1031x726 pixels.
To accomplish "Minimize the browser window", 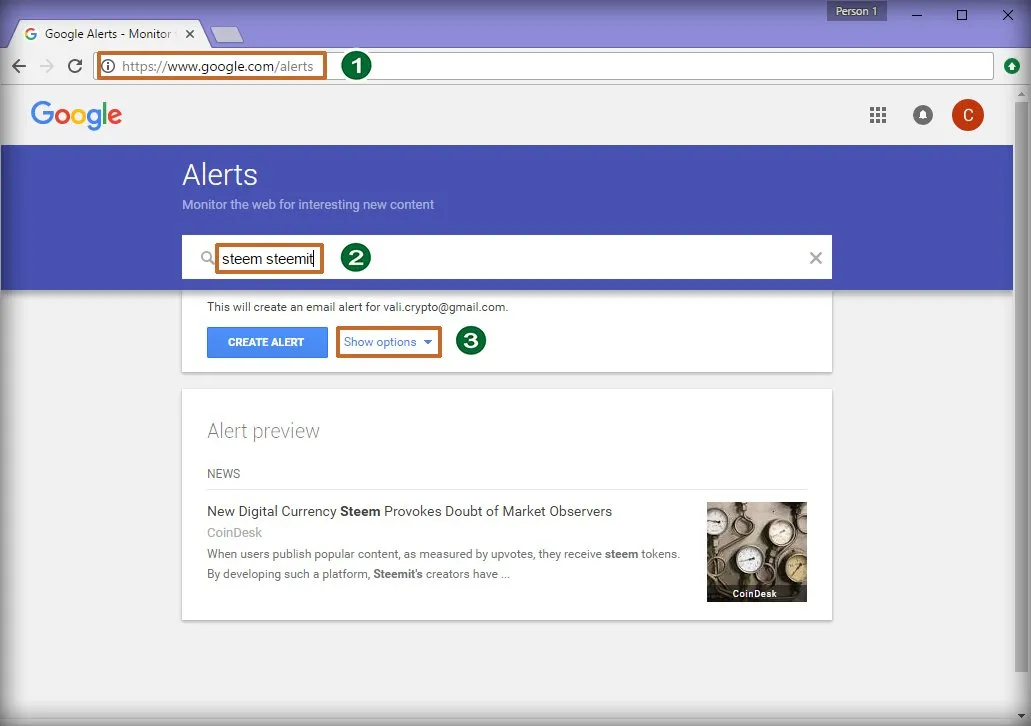I will [x=917, y=14].
